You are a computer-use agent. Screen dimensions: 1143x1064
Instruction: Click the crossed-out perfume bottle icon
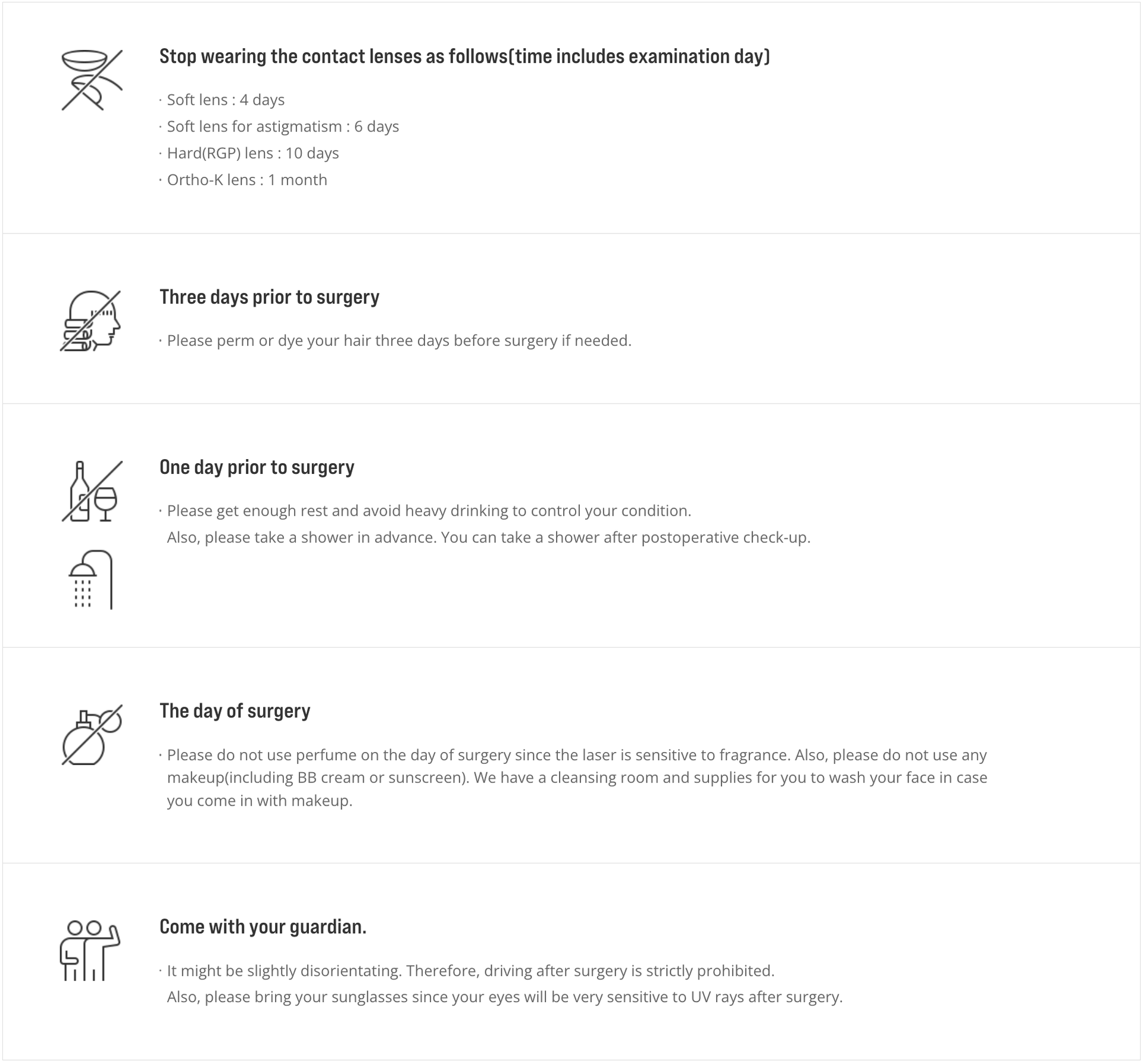click(92, 735)
